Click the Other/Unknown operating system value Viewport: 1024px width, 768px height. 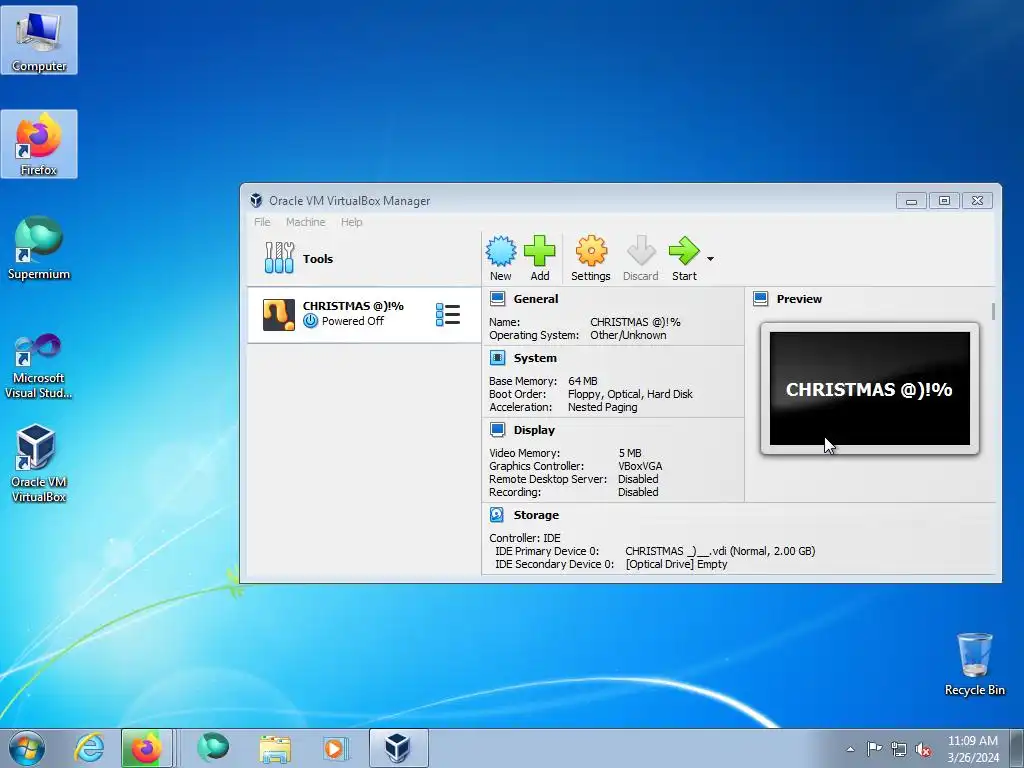coord(628,335)
